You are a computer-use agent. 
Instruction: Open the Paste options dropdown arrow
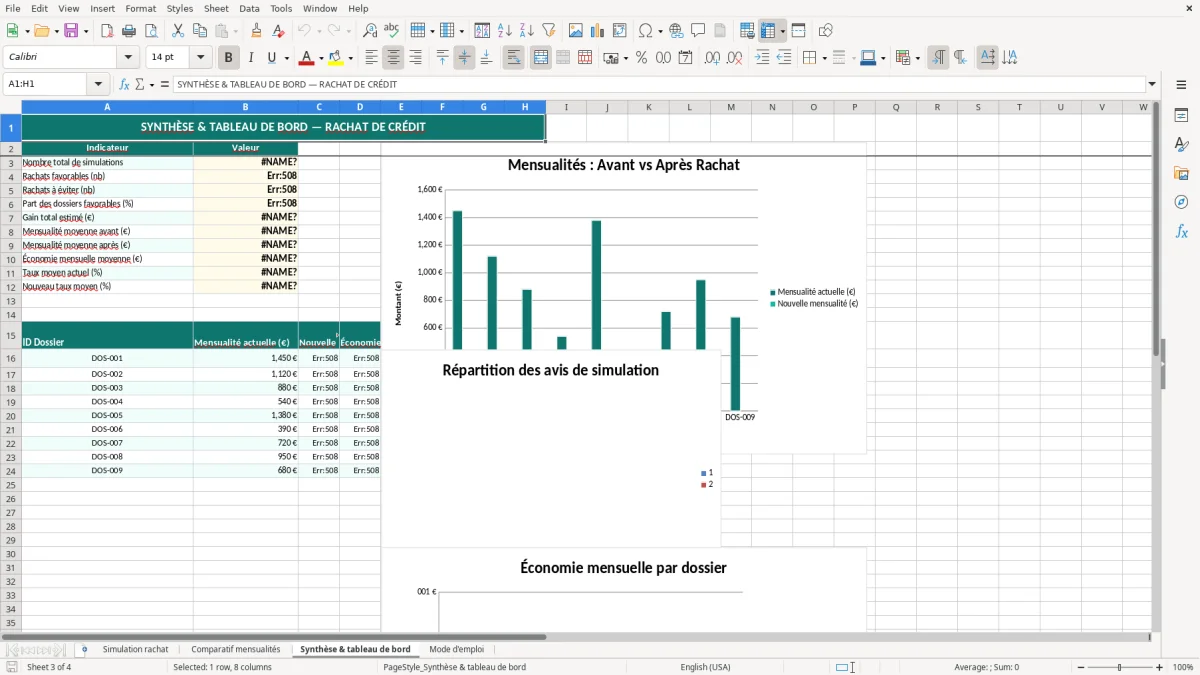tap(234, 31)
